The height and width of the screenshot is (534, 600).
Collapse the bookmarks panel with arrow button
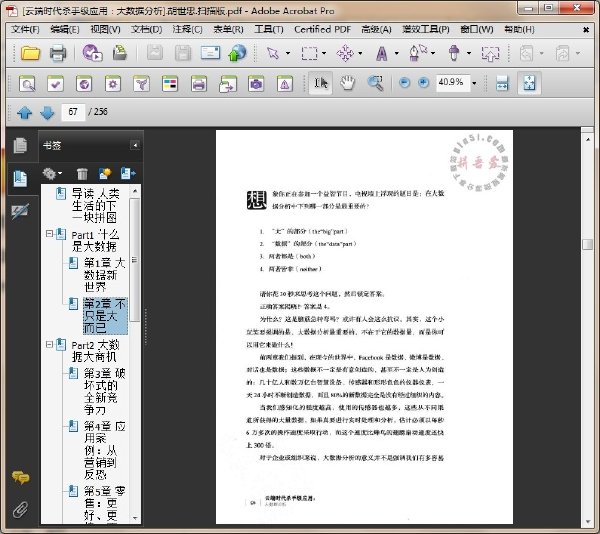[135, 145]
